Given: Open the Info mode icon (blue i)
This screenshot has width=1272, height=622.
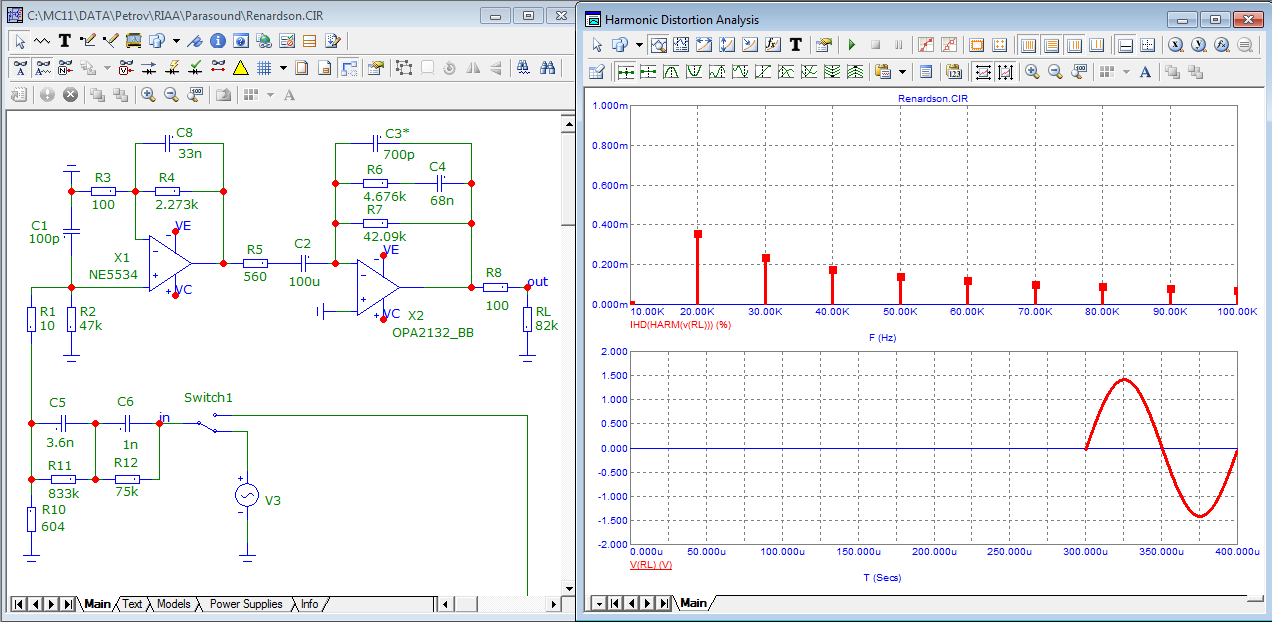Looking at the screenshot, I should coord(217,41).
